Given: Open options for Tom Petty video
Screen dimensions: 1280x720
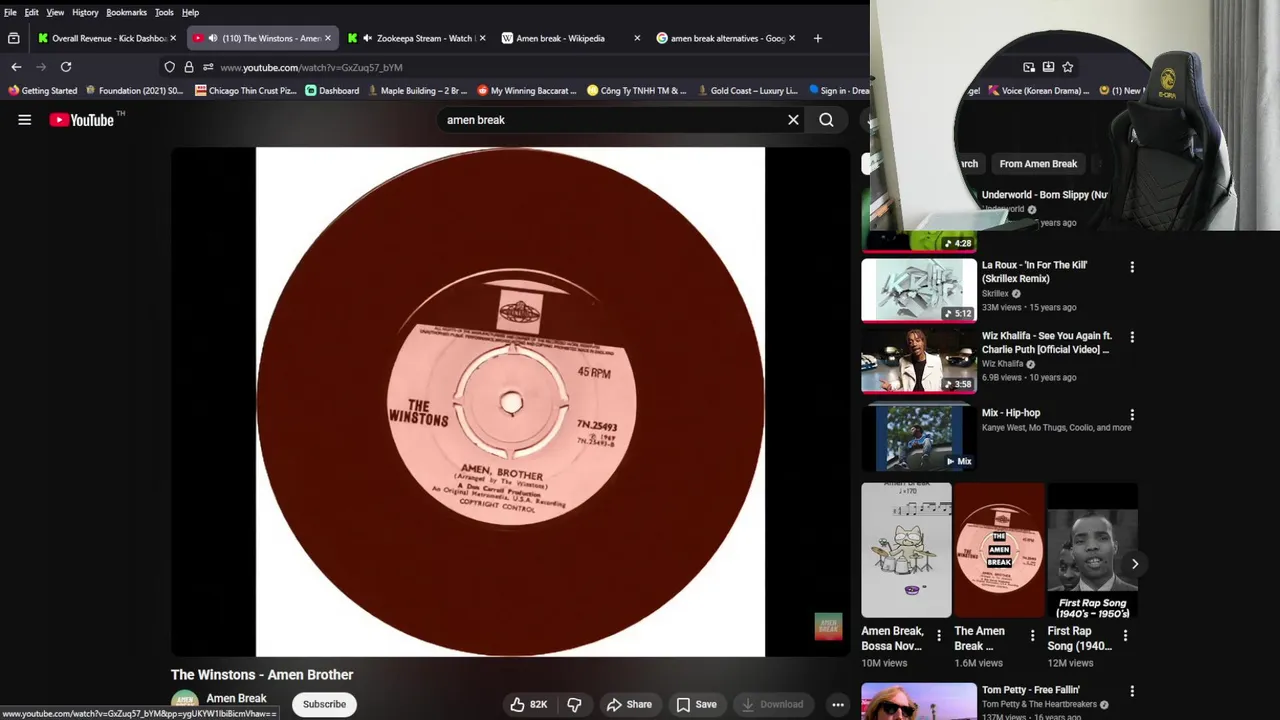Looking at the screenshot, I should point(1132,691).
